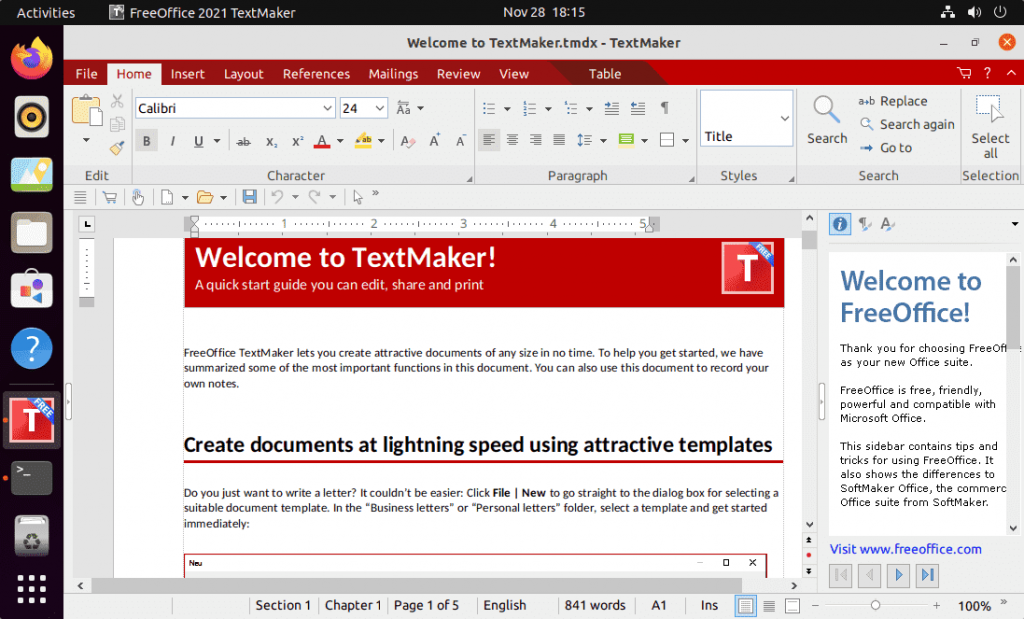
Task: Select the touch mode hand icon
Action: (138, 197)
